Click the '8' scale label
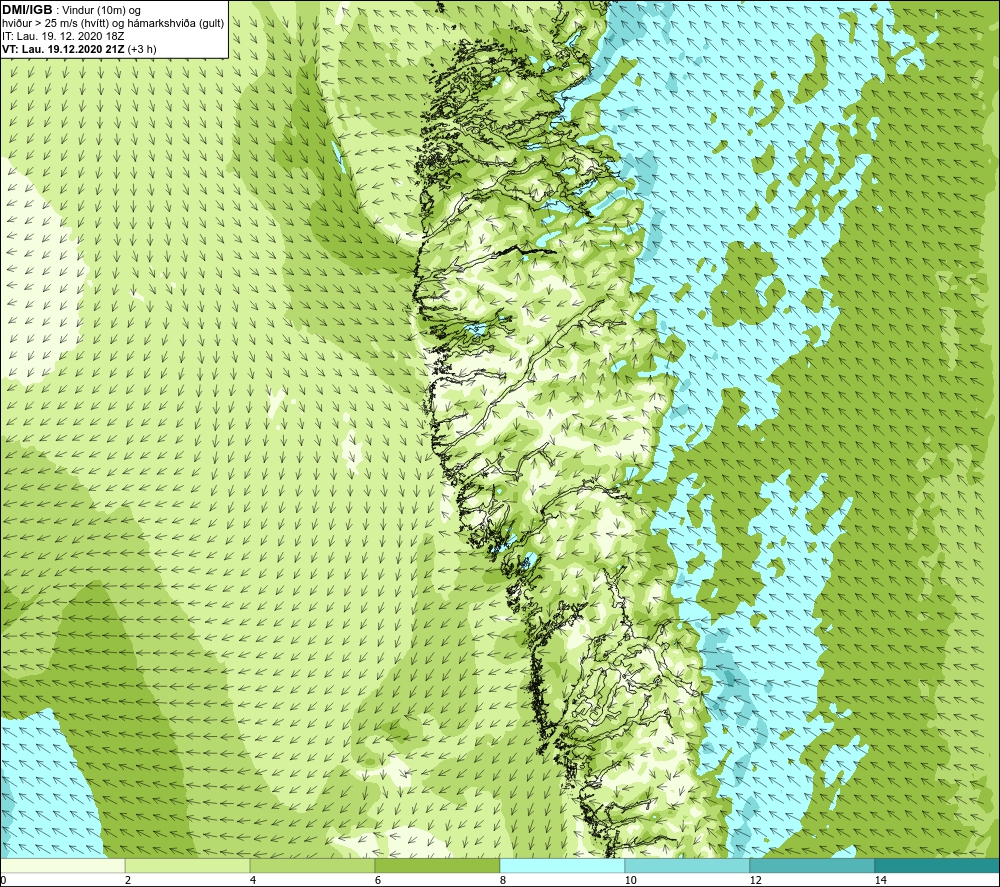Screen dimensions: 1000x887 point(503,880)
